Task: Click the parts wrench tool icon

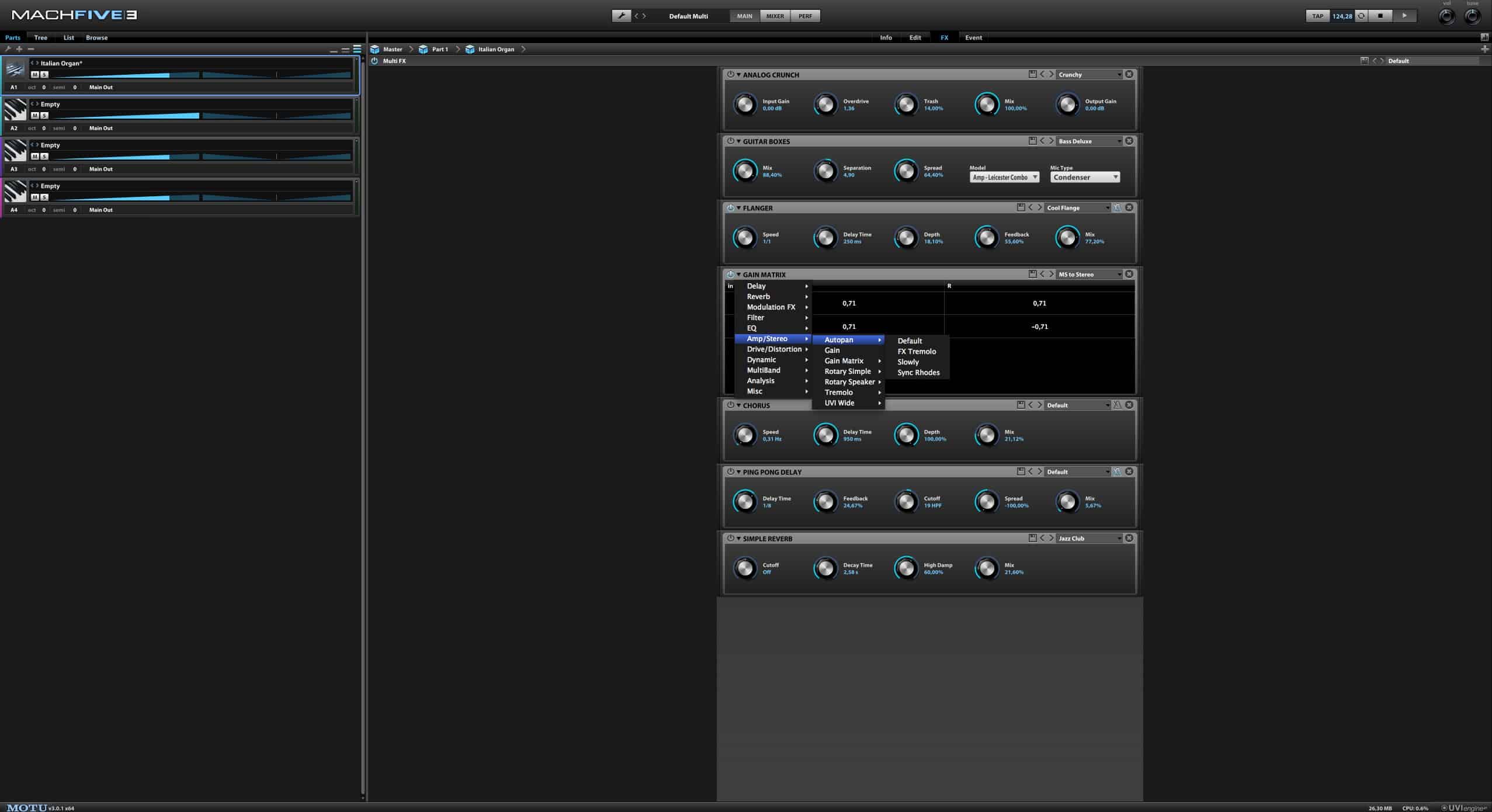Action: point(8,49)
